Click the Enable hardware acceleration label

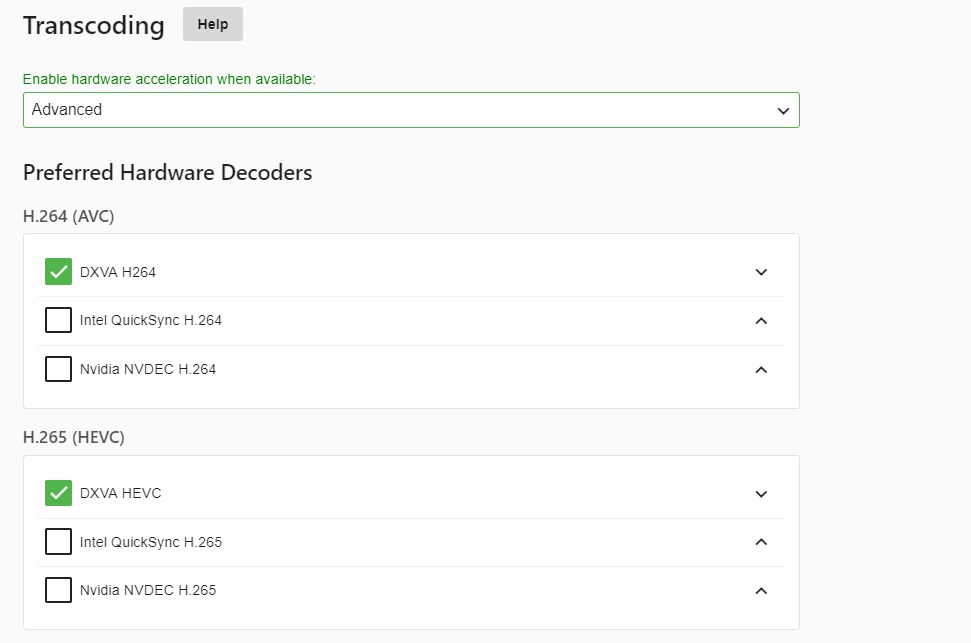tap(169, 79)
